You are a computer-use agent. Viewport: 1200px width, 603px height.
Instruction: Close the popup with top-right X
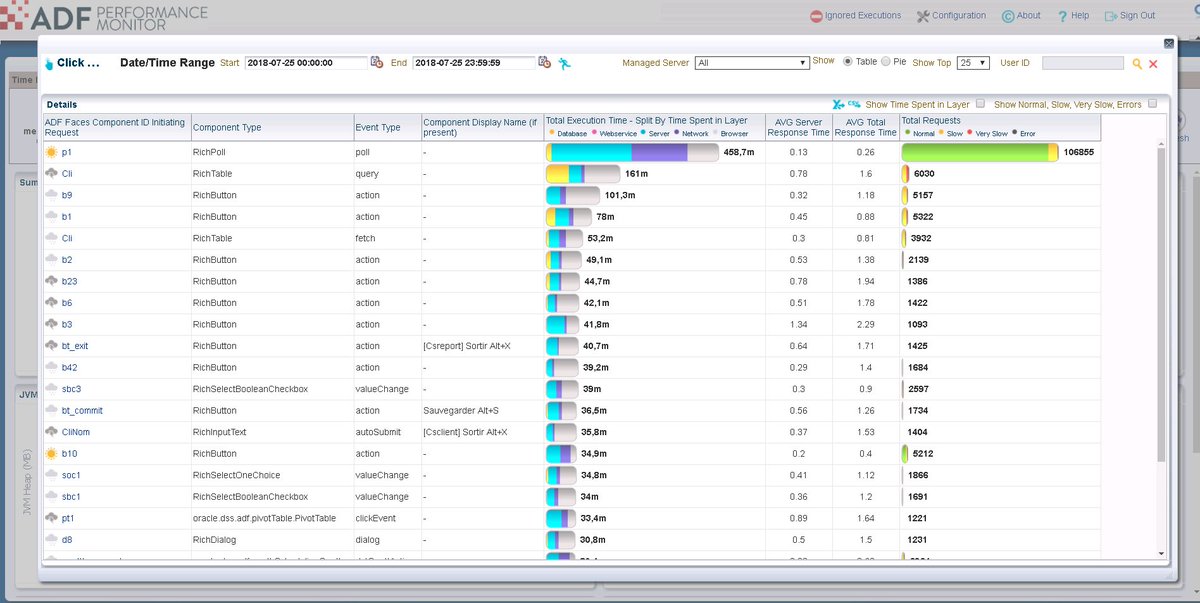point(1169,43)
